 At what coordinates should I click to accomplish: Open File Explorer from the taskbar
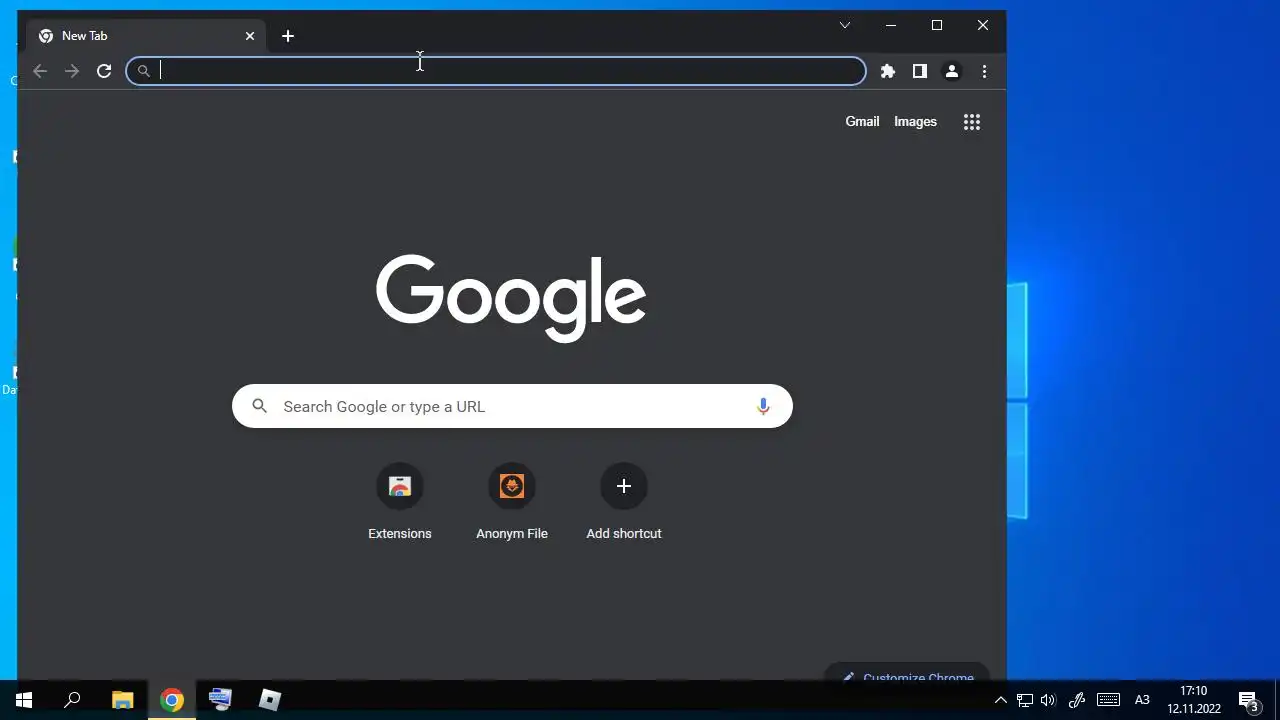(x=122, y=700)
